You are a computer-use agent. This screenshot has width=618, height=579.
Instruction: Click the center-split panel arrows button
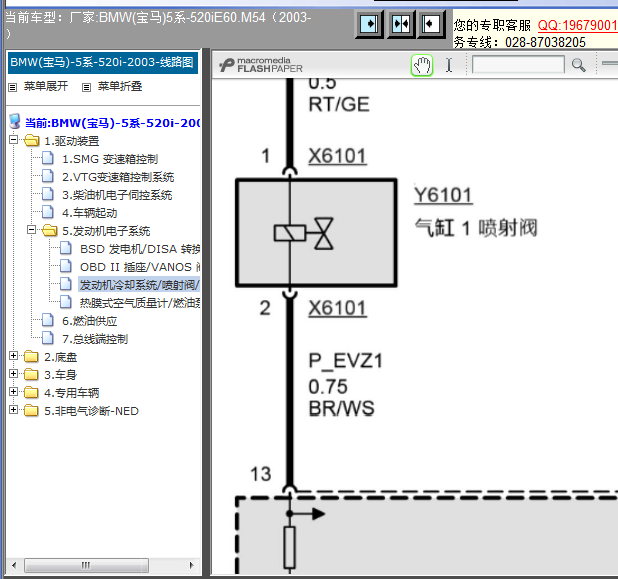point(401,24)
